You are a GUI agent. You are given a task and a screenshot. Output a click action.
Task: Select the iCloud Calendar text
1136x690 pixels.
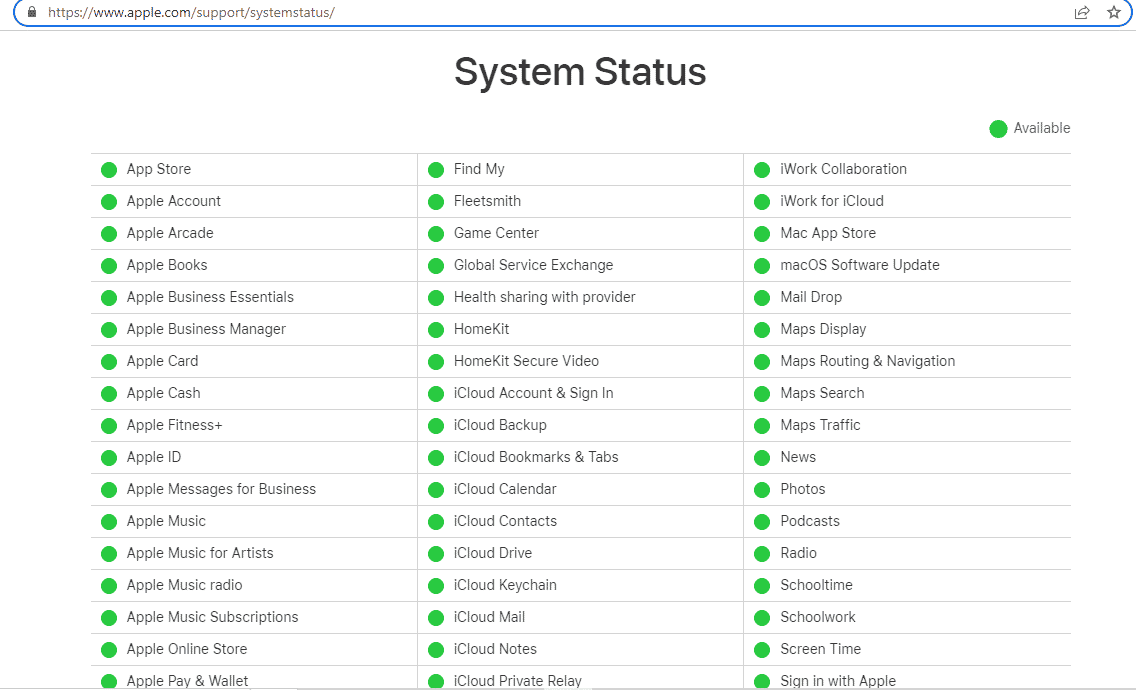point(505,489)
